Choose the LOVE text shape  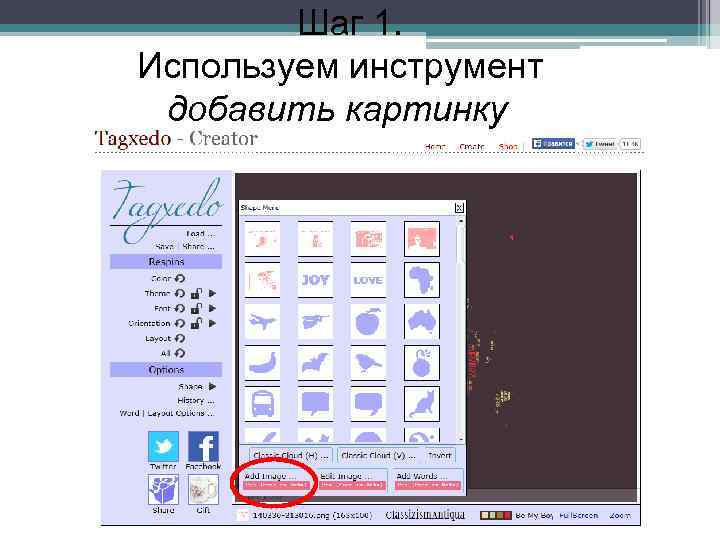368,280
